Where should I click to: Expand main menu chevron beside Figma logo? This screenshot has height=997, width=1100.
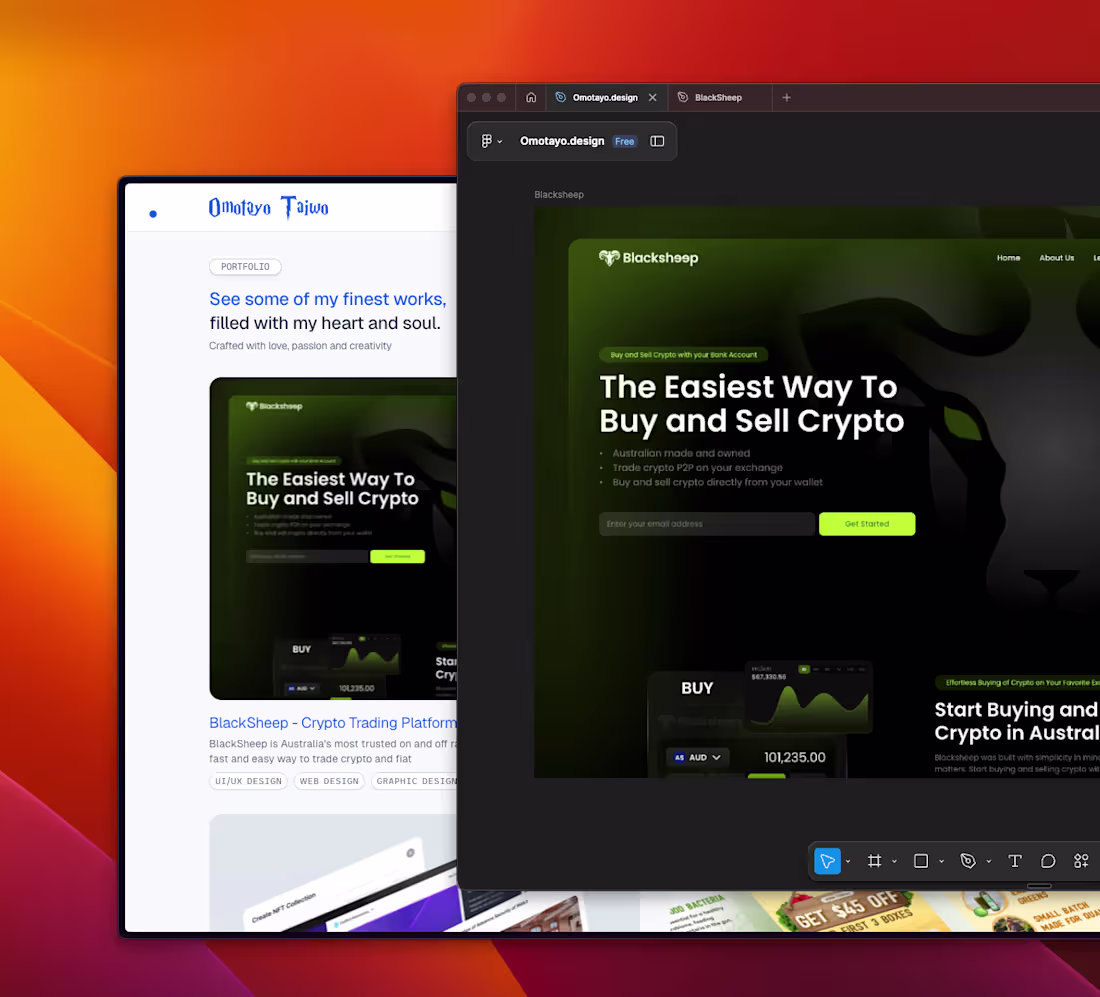tap(499, 142)
